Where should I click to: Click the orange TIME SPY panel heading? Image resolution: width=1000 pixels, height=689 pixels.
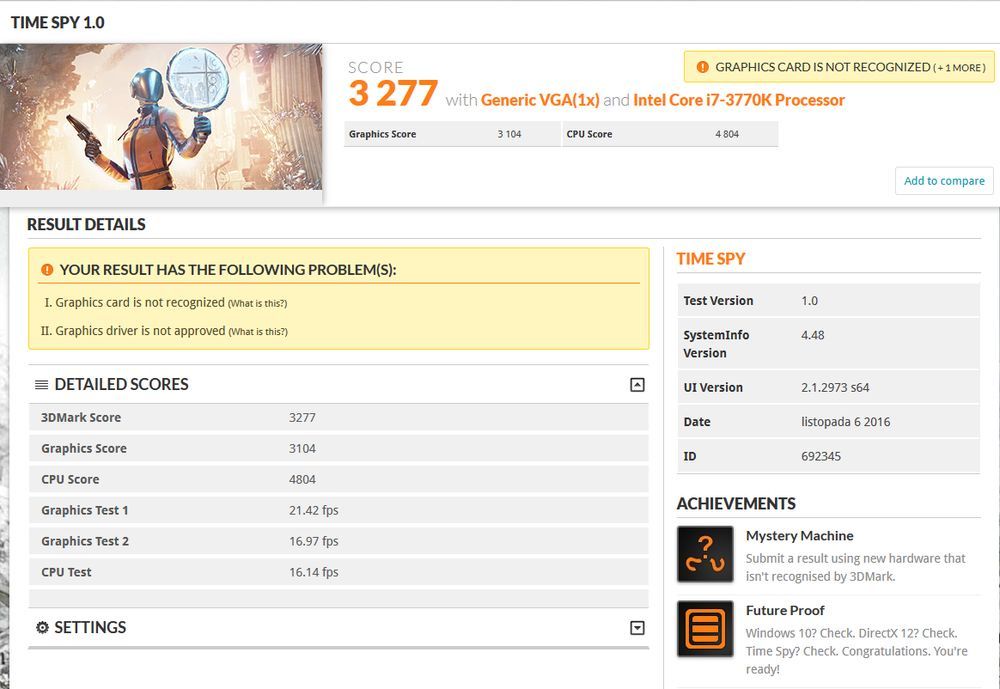coord(710,259)
